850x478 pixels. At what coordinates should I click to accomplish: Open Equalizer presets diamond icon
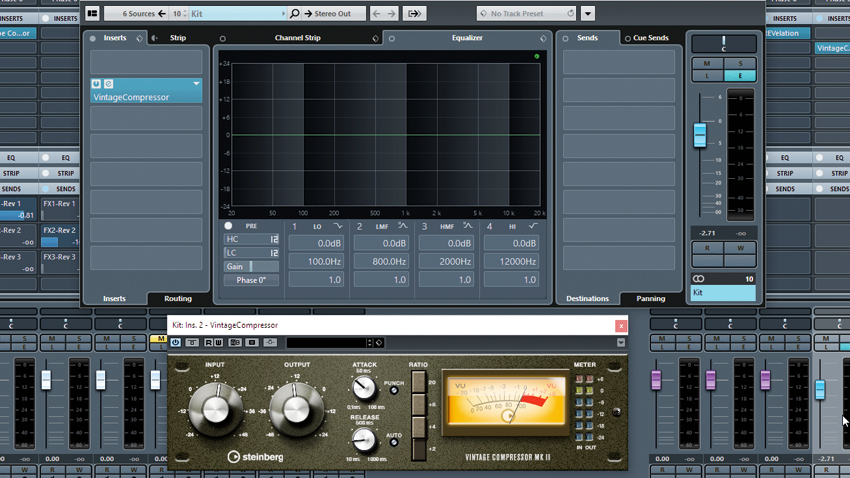click(x=543, y=38)
